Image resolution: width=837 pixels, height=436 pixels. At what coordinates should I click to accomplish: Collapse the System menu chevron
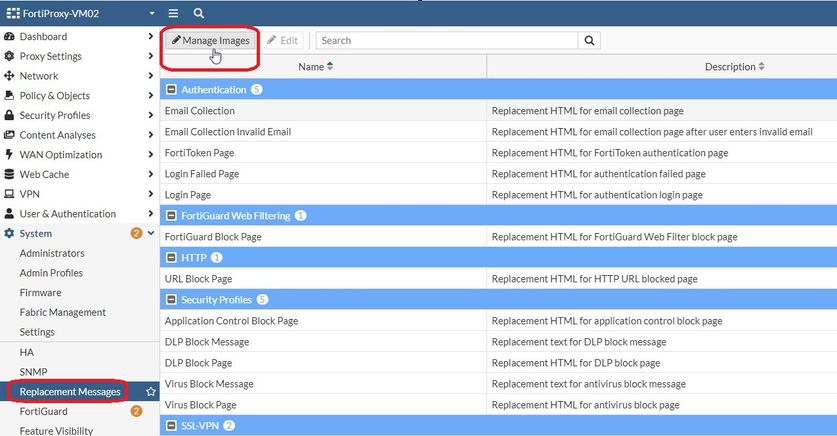tap(151, 233)
